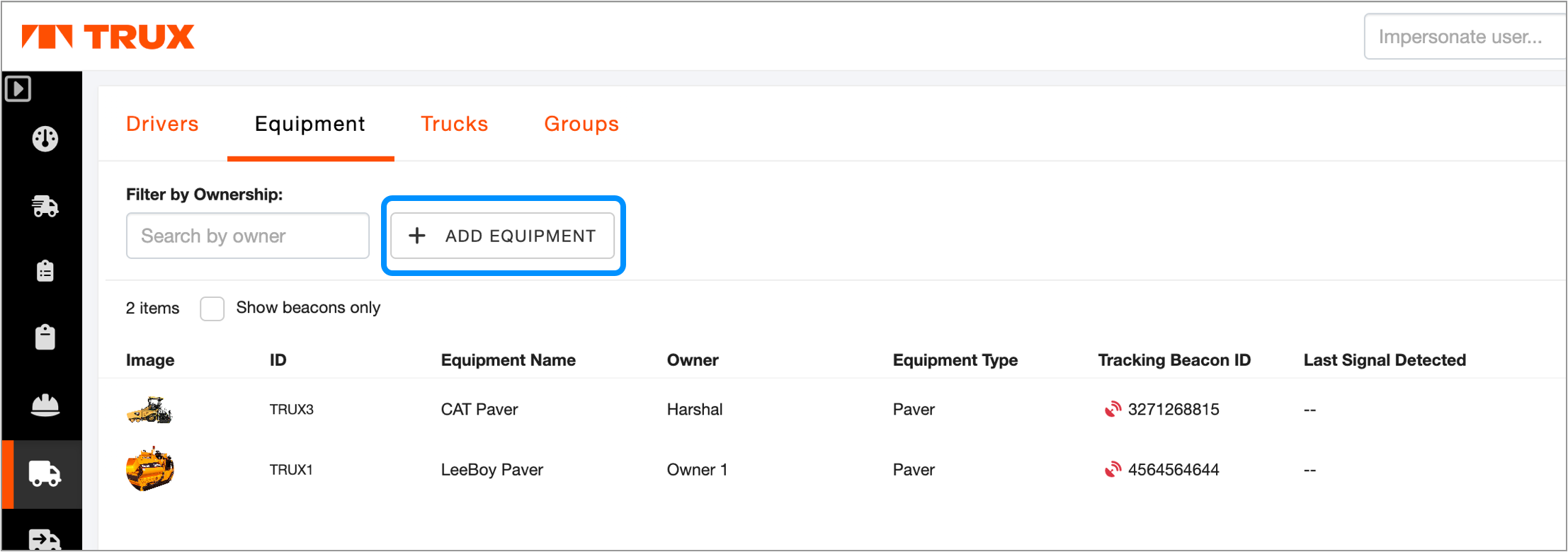This screenshot has width=1568, height=552.
Task: Switch to the Trucks tab
Action: [x=454, y=124]
